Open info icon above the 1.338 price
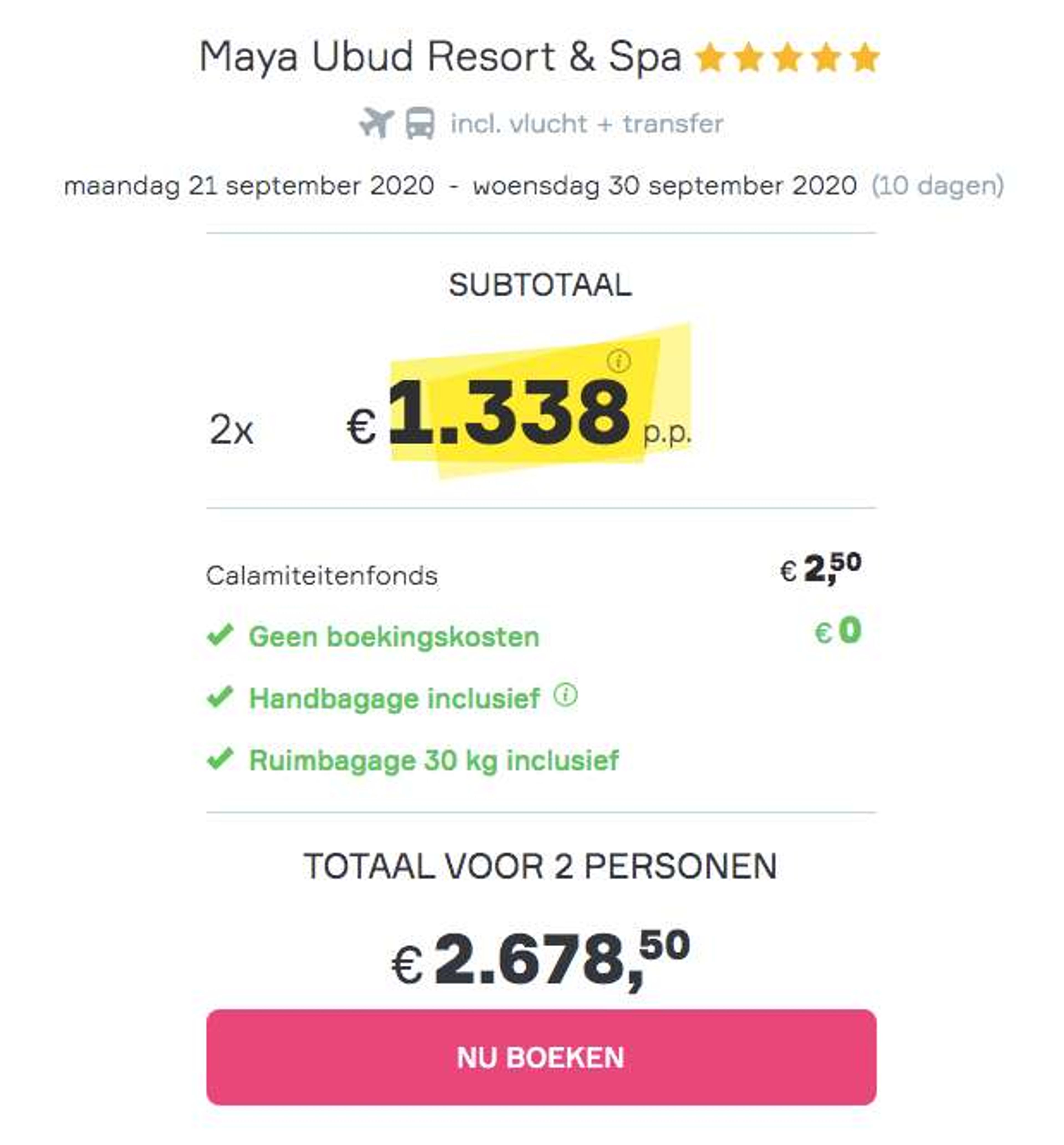 (x=619, y=362)
